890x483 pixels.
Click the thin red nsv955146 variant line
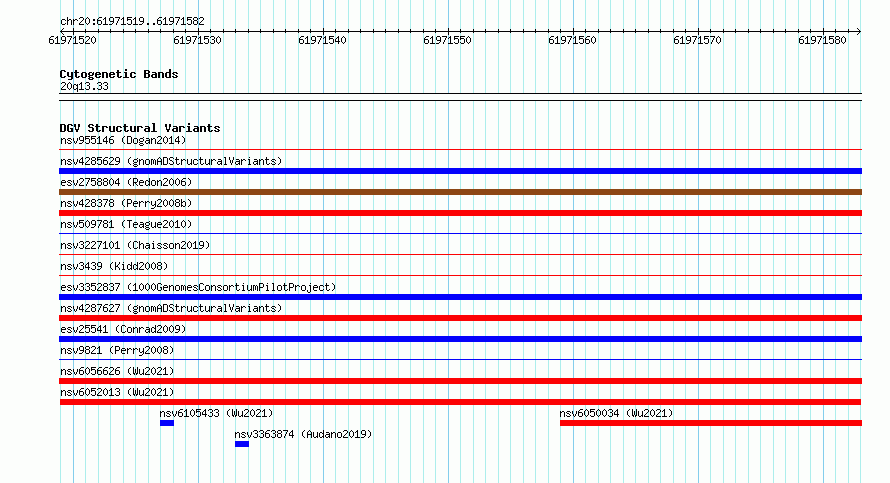pos(460,150)
